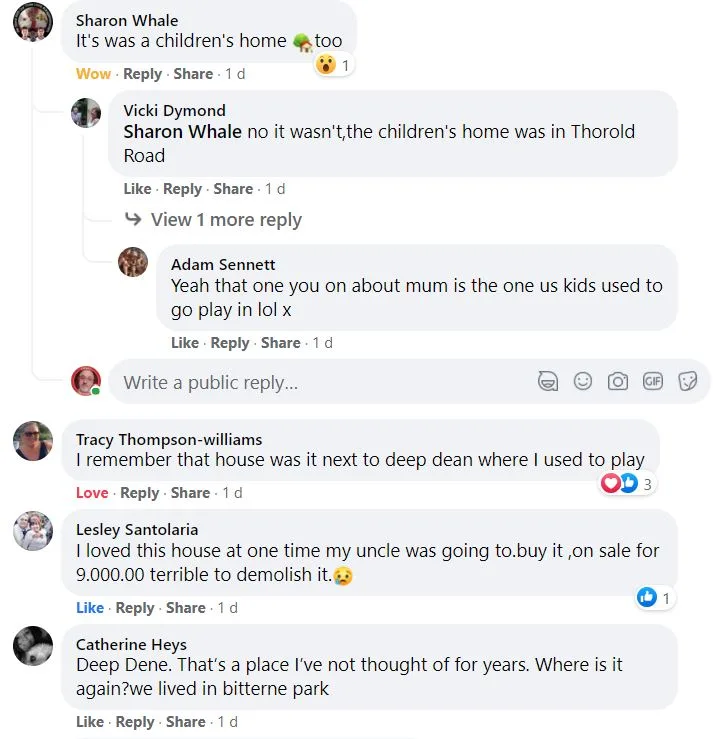View the wow reaction on Sharon Whale's comment

click(x=333, y=65)
